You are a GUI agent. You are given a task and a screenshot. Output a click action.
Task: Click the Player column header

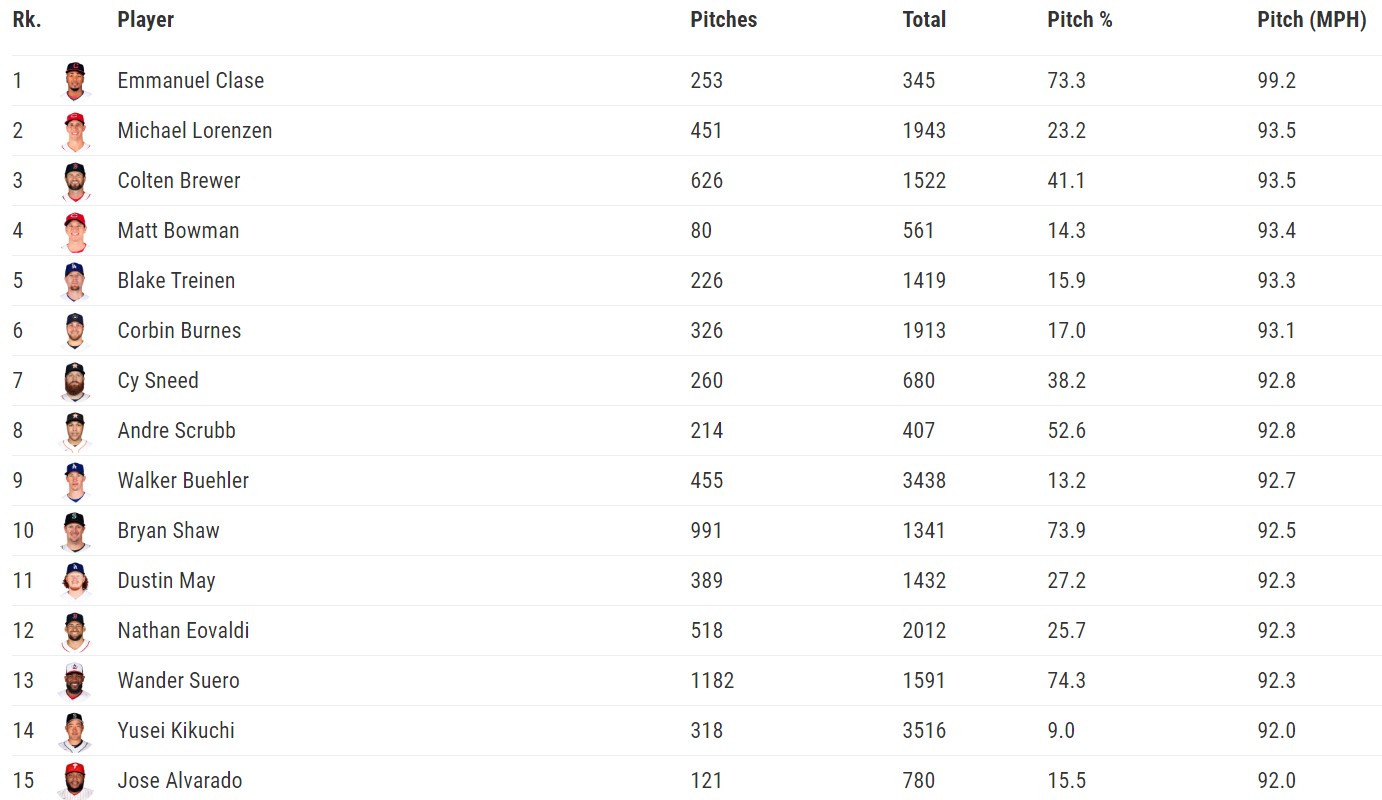pos(146,20)
